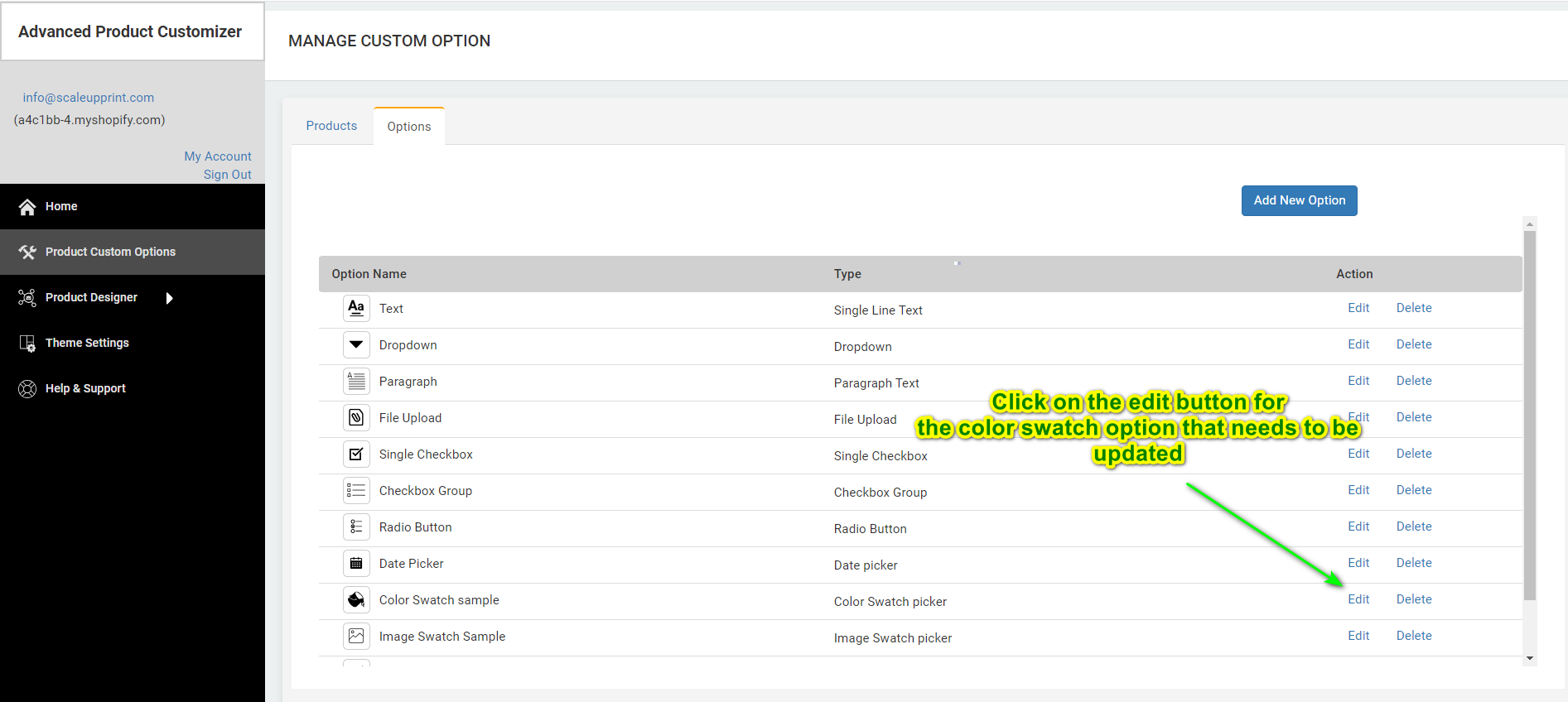Screen dimensions: 1568x702
Task: Click the Color Swatch paint bucket icon
Action: point(356,600)
